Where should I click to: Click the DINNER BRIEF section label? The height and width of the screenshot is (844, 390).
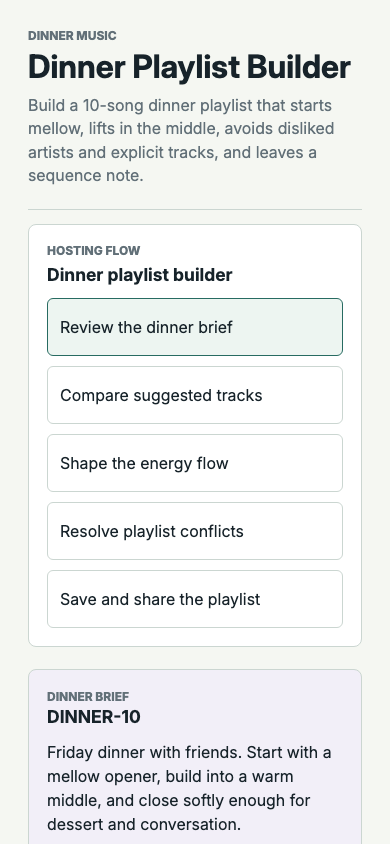(x=88, y=697)
